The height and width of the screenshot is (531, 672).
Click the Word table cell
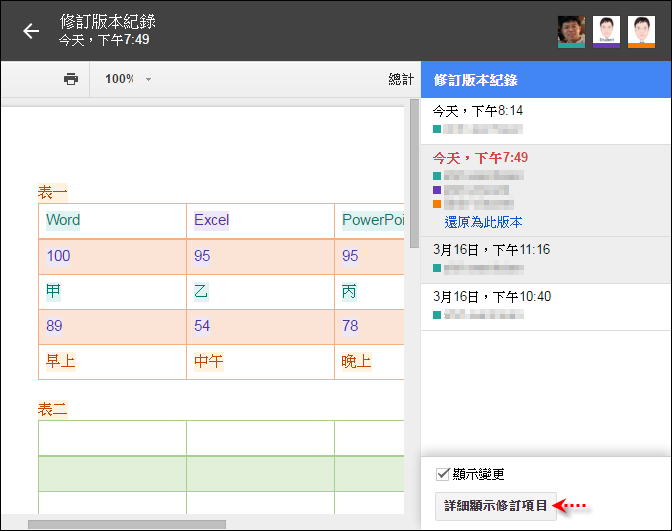click(x=112, y=221)
